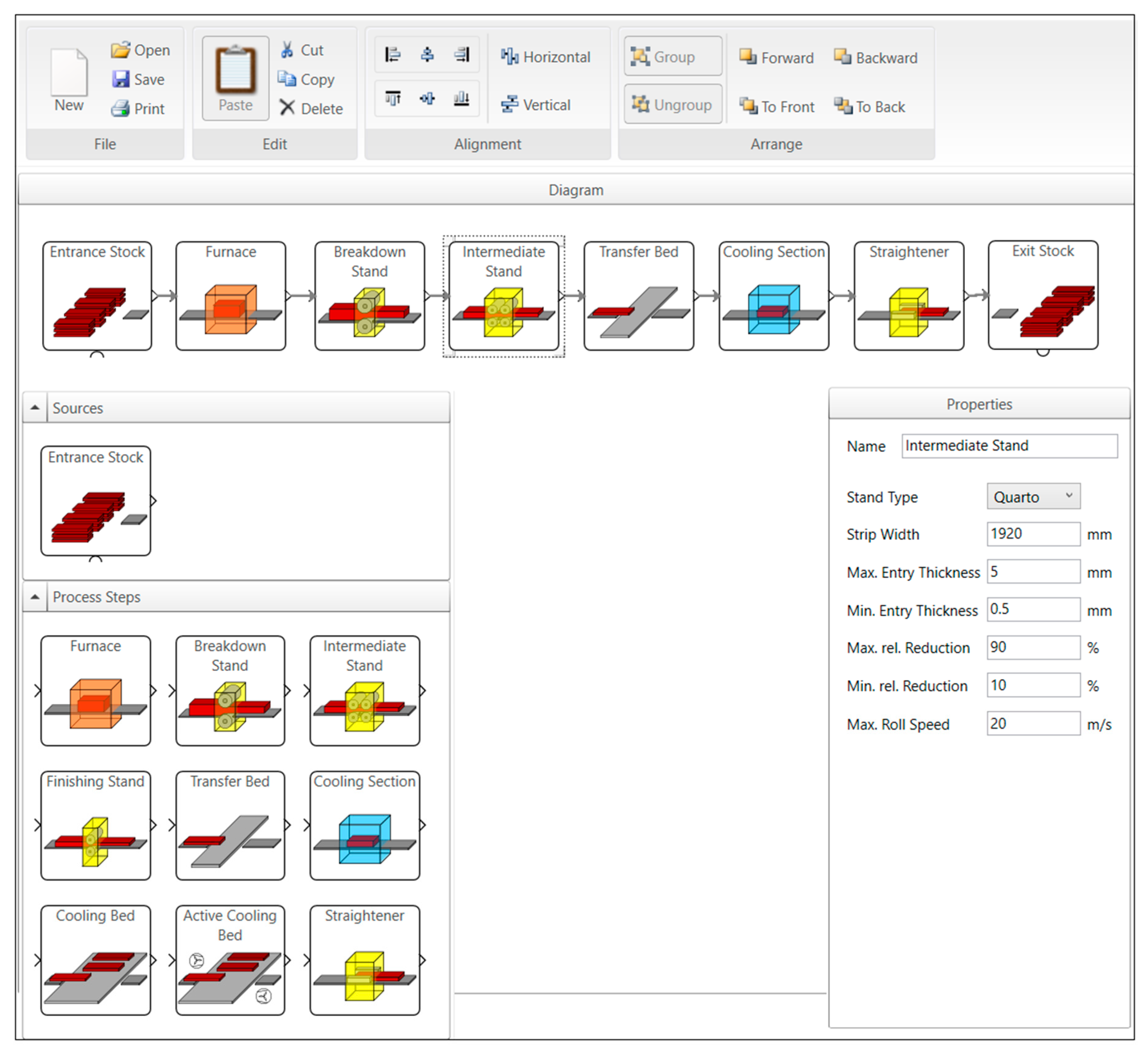Pick Finishing Stand from the Process Steps palette
The image size is (1148, 1057).
[96, 825]
